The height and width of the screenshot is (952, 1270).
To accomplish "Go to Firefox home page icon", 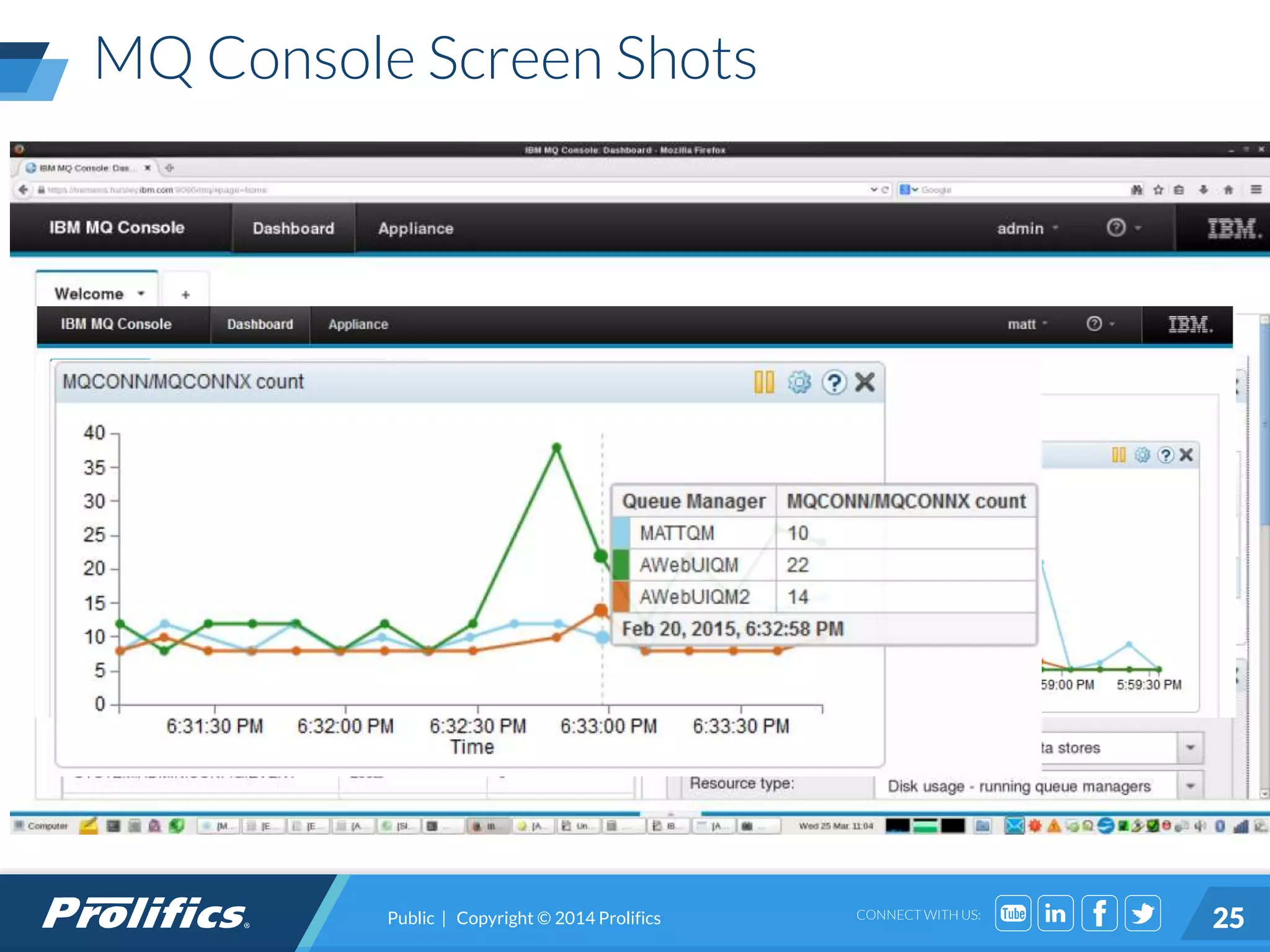I will click(x=1228, y=190).
